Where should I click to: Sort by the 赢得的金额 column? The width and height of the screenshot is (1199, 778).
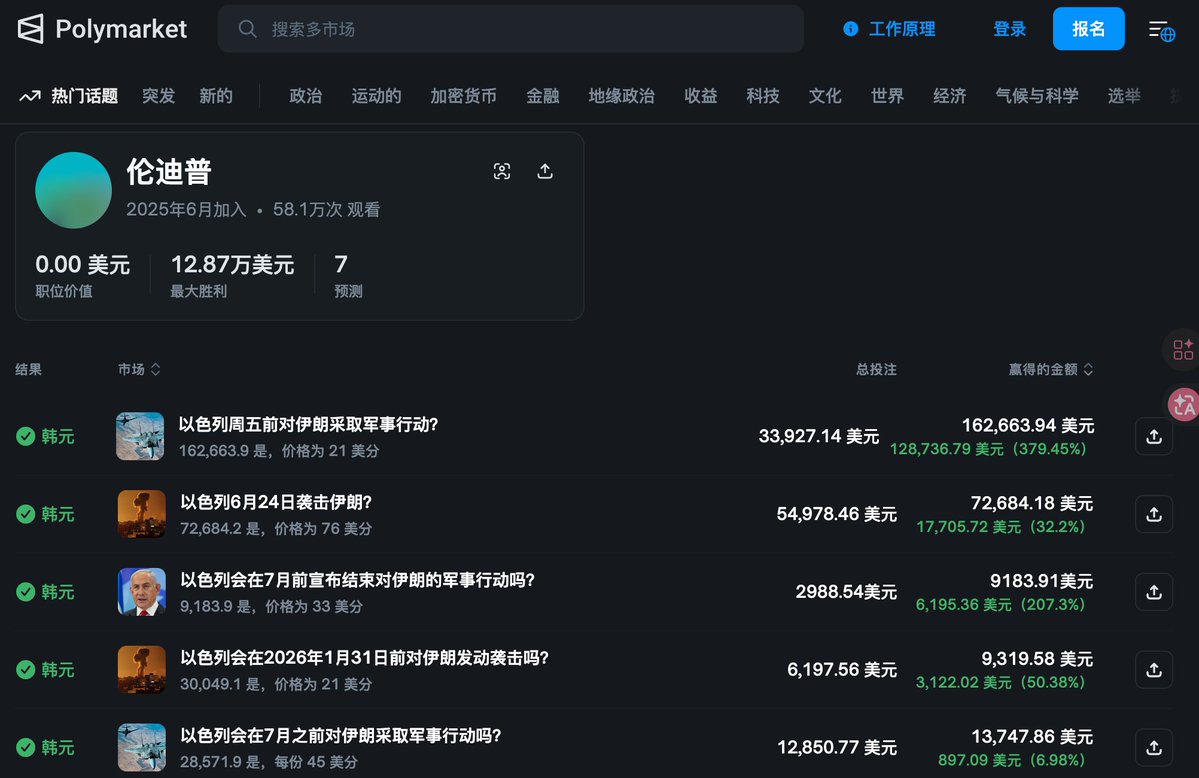click(x=1051, y=369)
